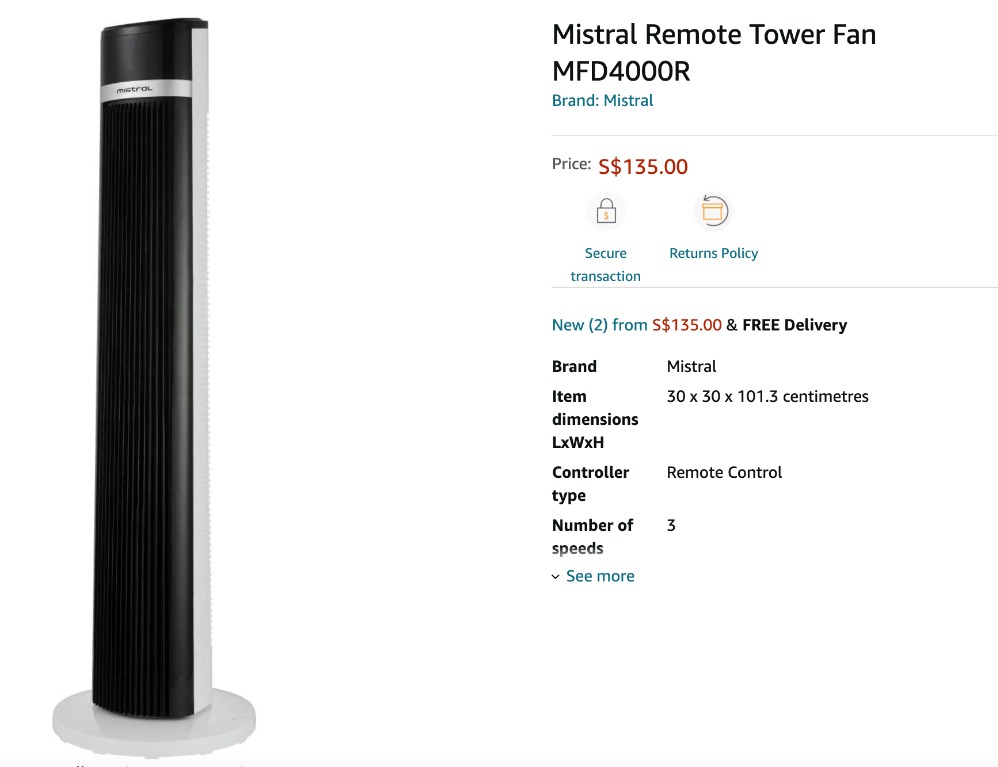Click the FREE Delivery text
This screenshot has width=998, height=767.
point(795,325)
